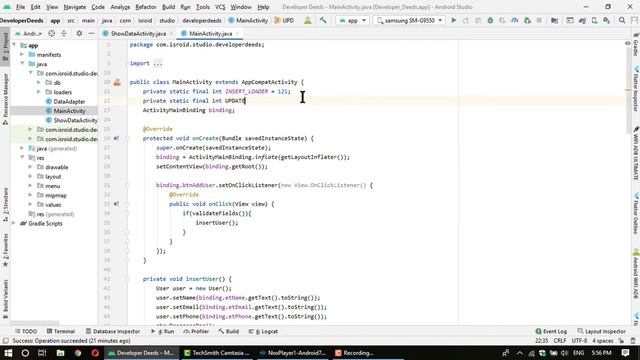Viewport: 640px width, 360px height.
Task: Click the Stop square icon in toolbar
Action: click(539, 20)
